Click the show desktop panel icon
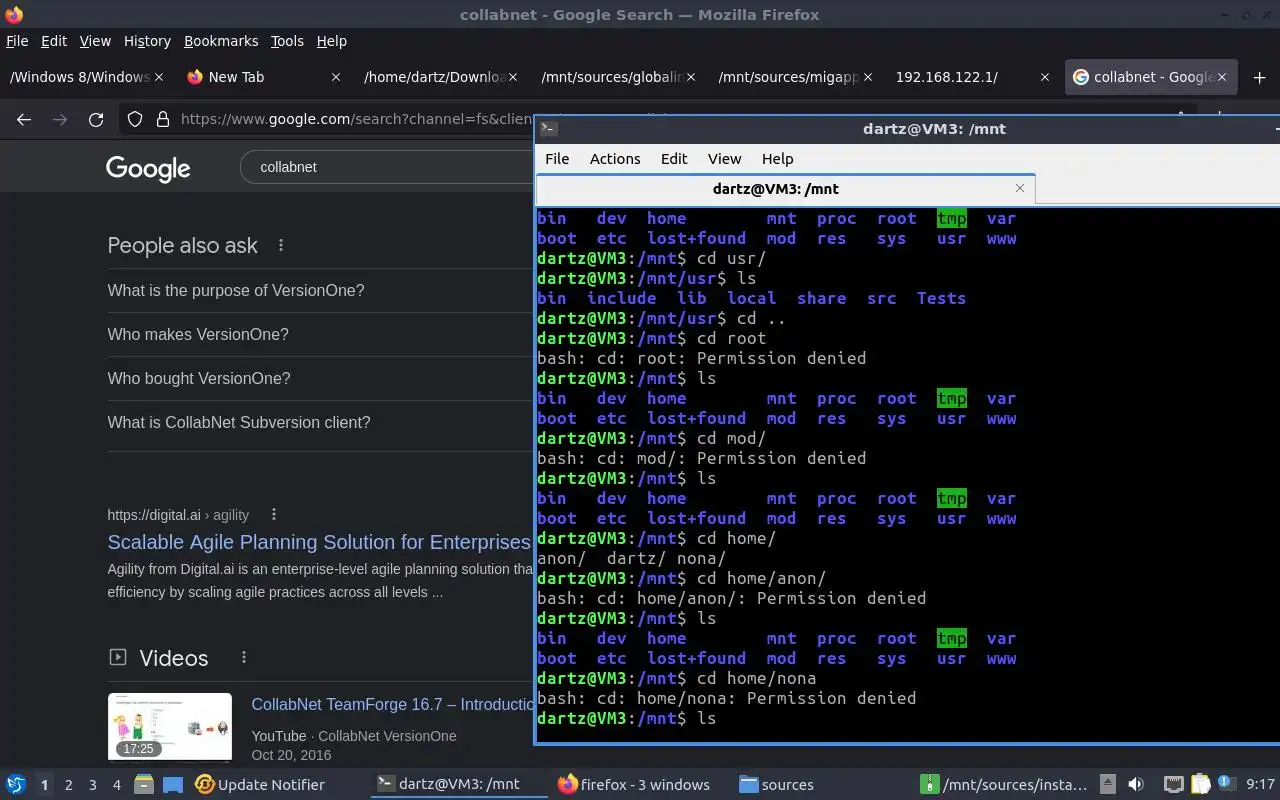The image size is (1280, 800). 172,784
